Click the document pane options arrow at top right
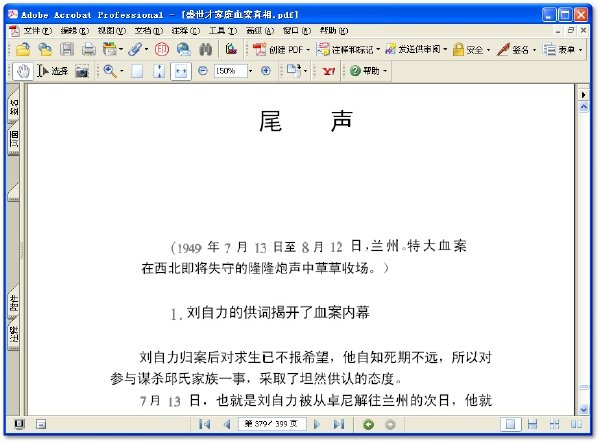The width and height of the screenshot is (600, 443). coord(584,94)
